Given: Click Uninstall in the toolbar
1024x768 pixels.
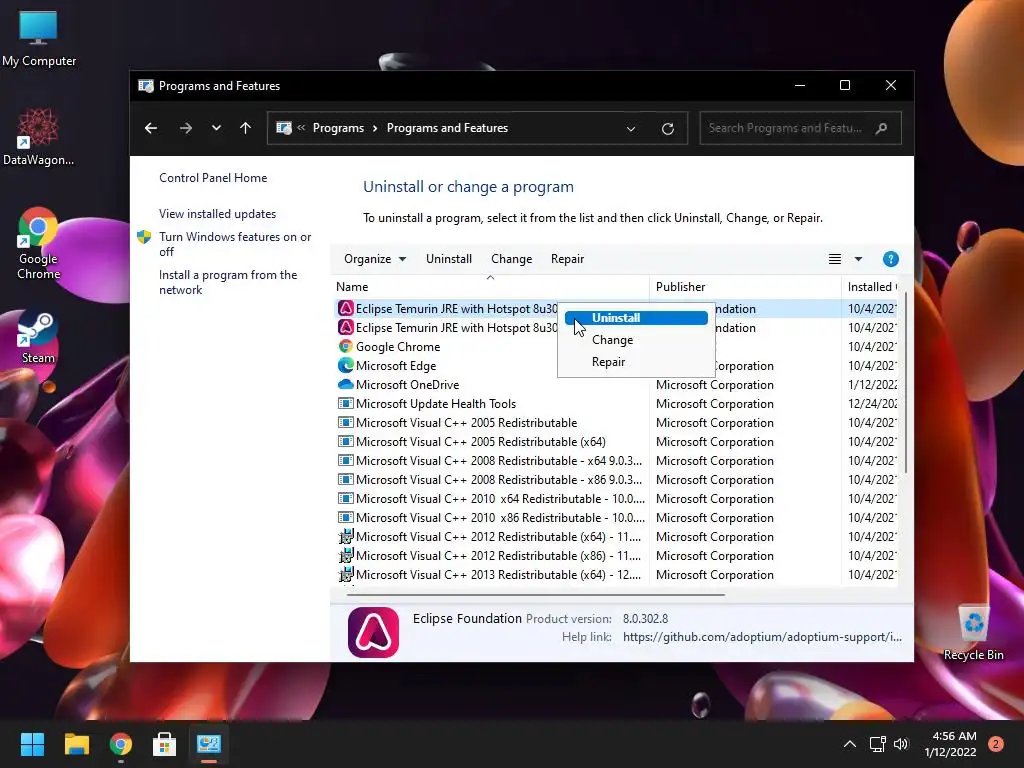Looking at the screenshot, I should [449, 259].
